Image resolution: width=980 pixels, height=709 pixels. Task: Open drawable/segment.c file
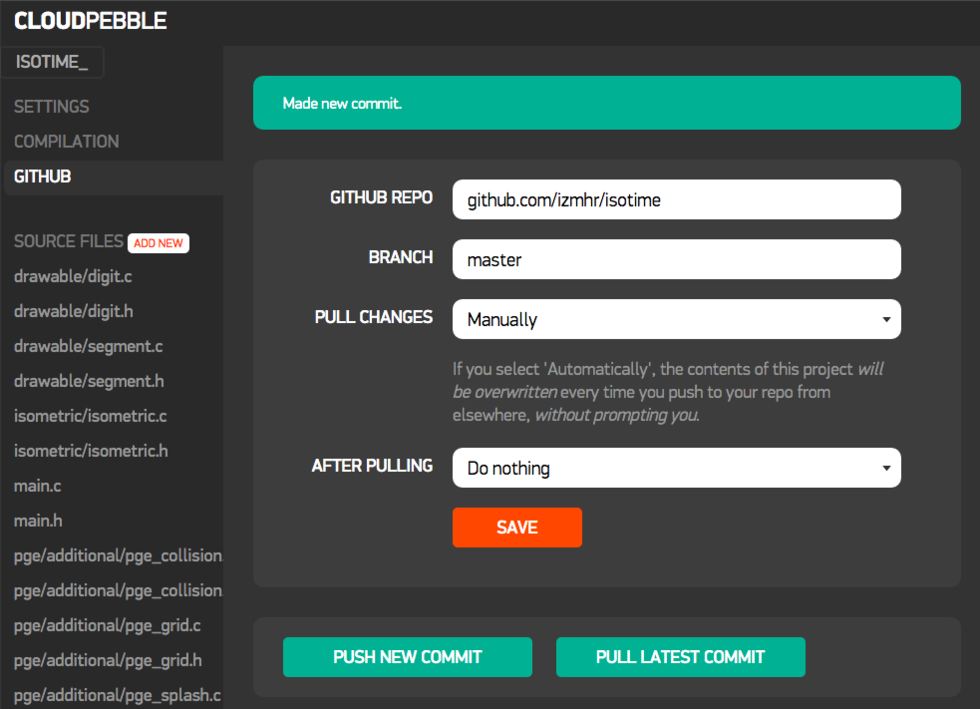[x=88, y=346]
